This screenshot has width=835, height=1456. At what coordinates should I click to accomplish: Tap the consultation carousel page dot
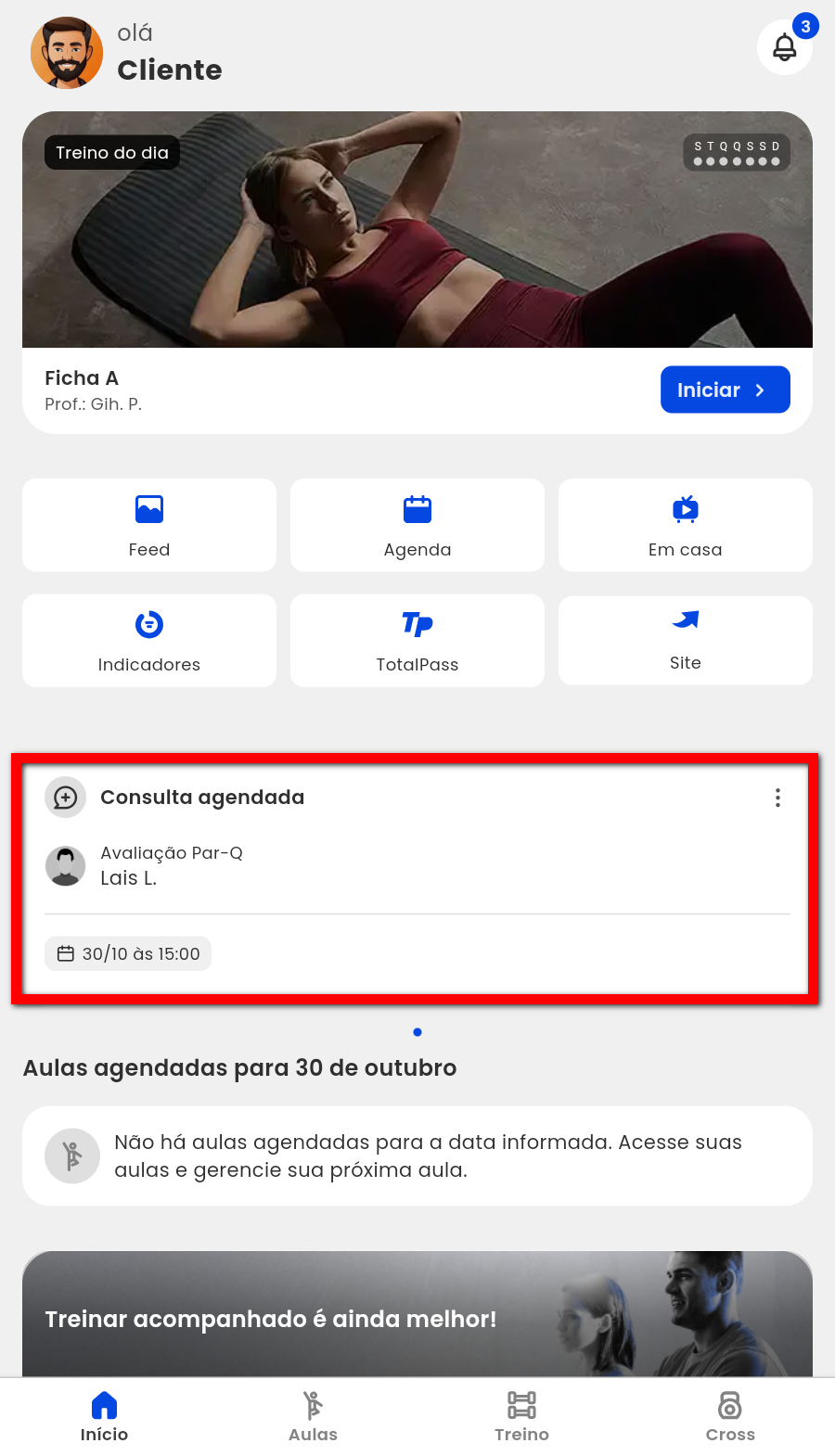(x=417, y=1032)
